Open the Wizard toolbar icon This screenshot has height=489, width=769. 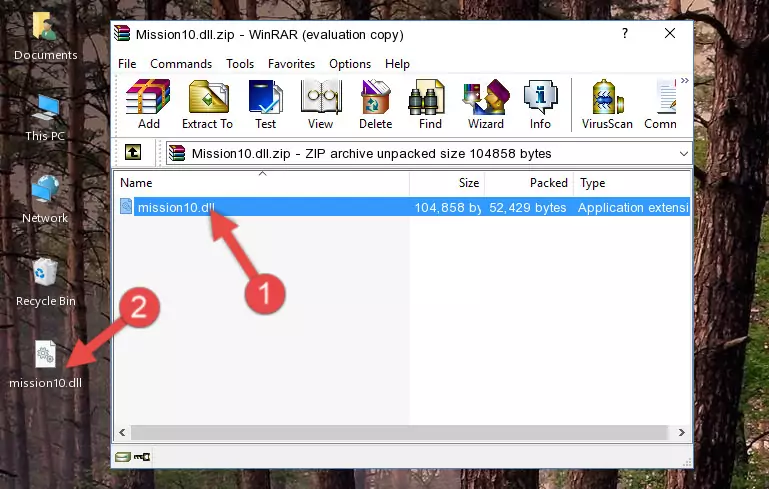[486, 104]
